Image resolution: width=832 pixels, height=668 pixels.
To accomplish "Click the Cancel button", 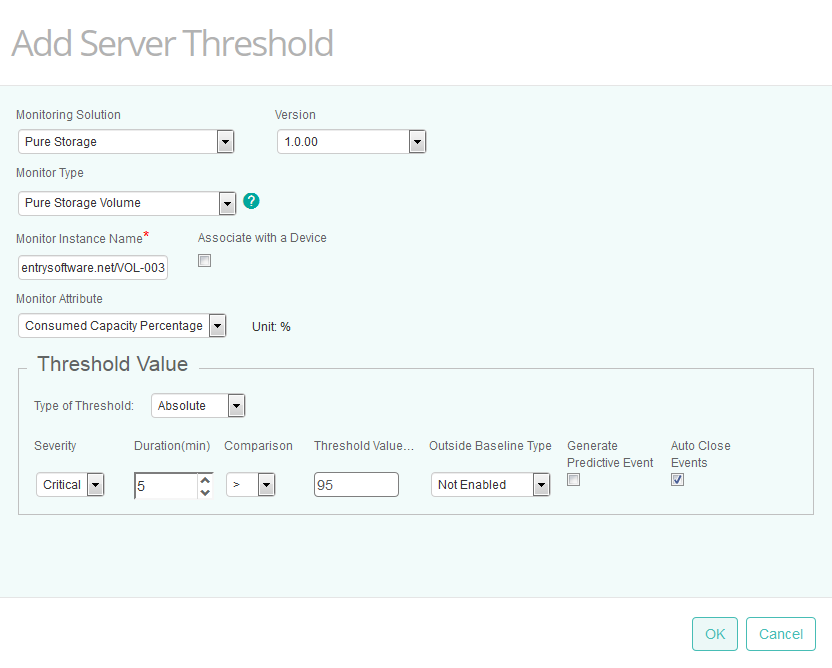I will coord(780,634).
